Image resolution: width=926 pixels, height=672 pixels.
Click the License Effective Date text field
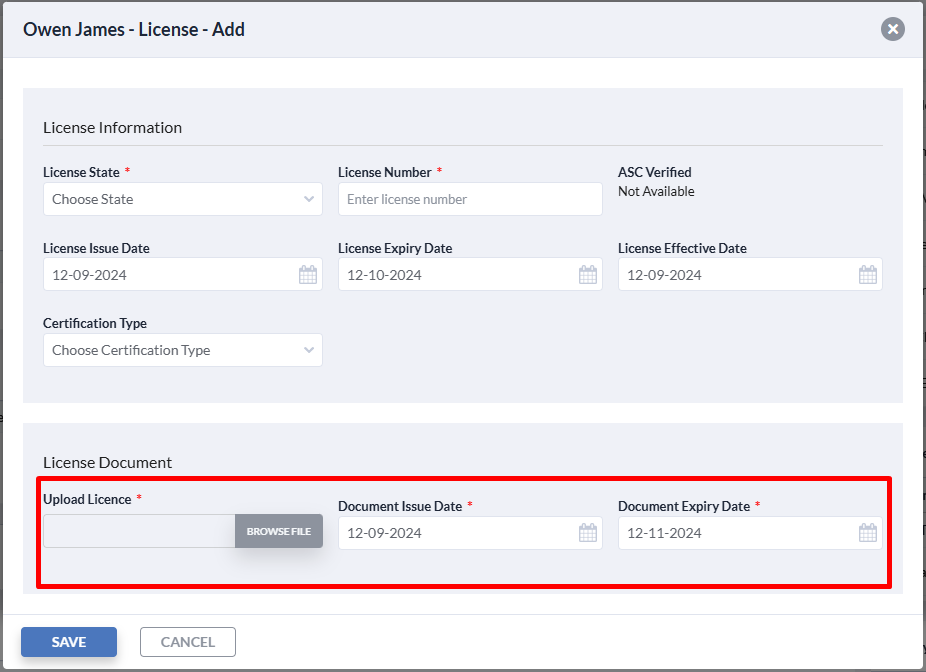click(750, 274)
